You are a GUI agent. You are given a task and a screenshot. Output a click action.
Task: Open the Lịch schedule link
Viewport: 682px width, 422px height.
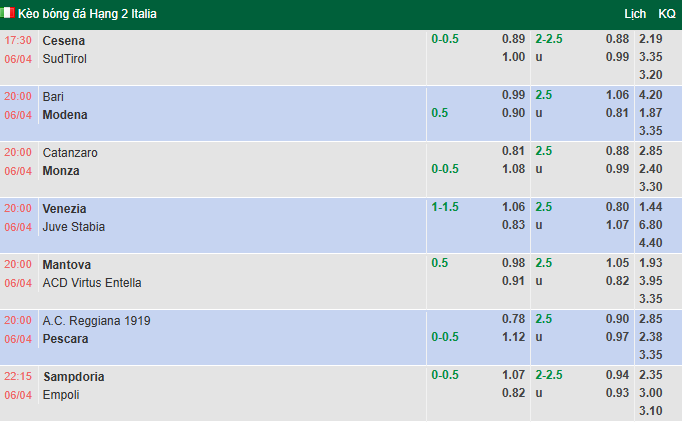pyautogui.click(x=634, y=14)
